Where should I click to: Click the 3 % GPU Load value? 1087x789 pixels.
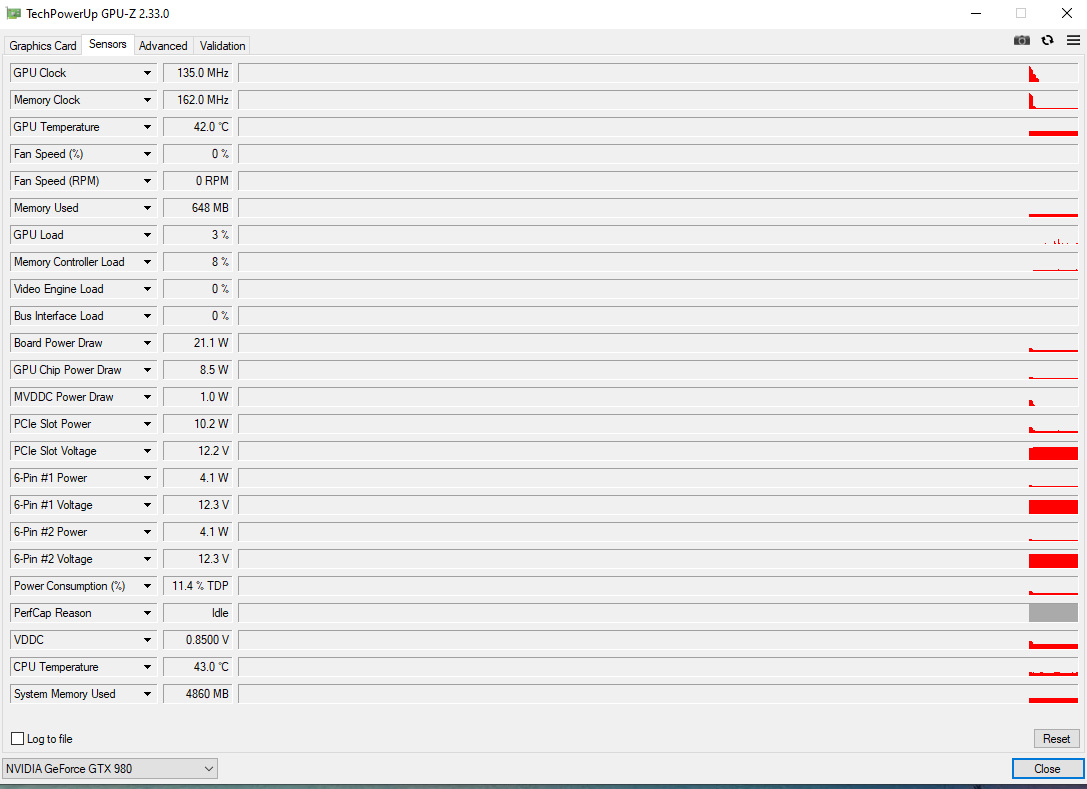198,235
